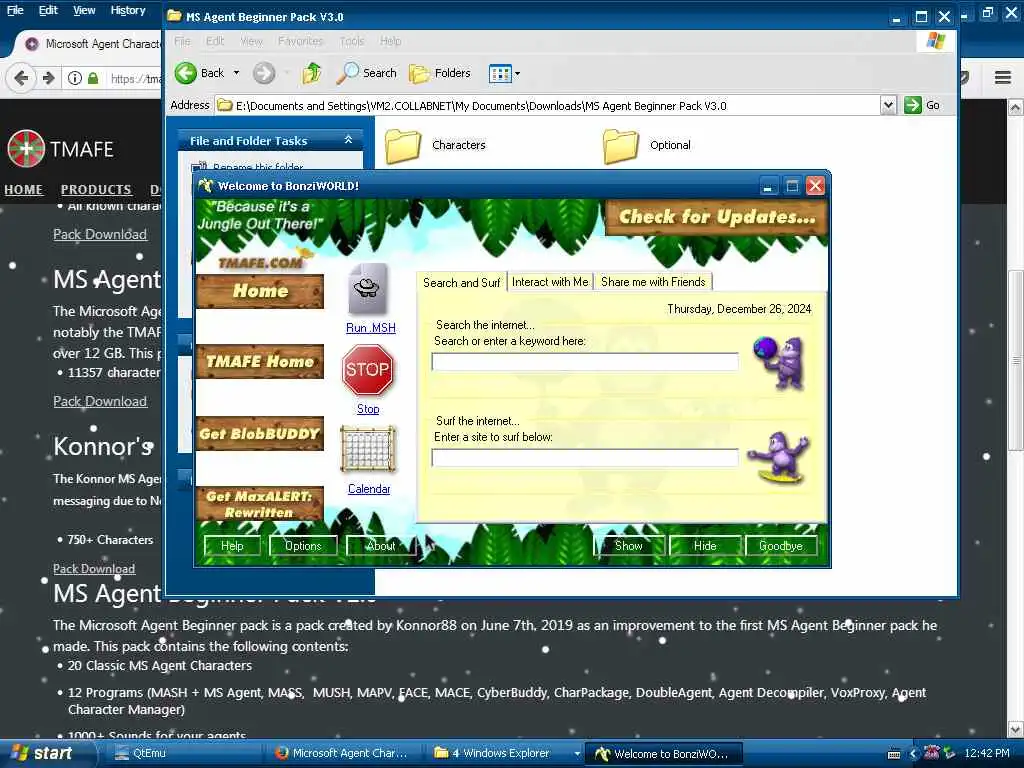Toggle the Folders pane button

[440, 73]
